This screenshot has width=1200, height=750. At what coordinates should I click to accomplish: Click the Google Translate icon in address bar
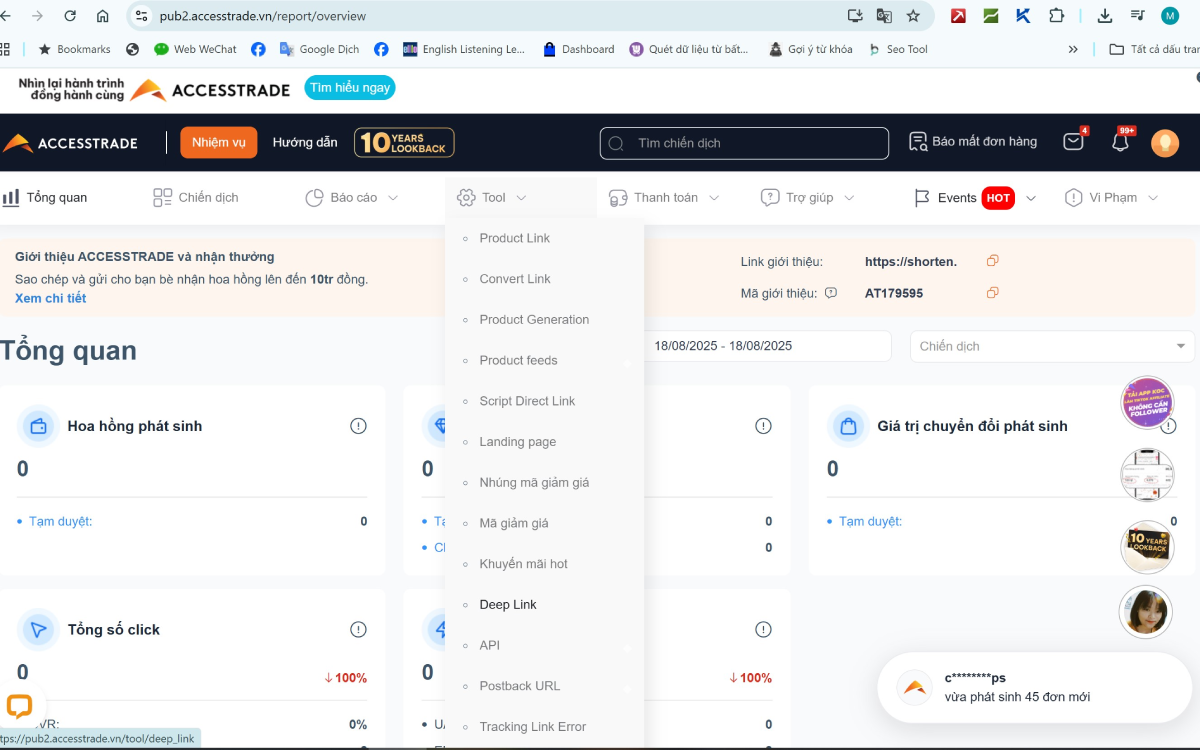tap(882, 16)
